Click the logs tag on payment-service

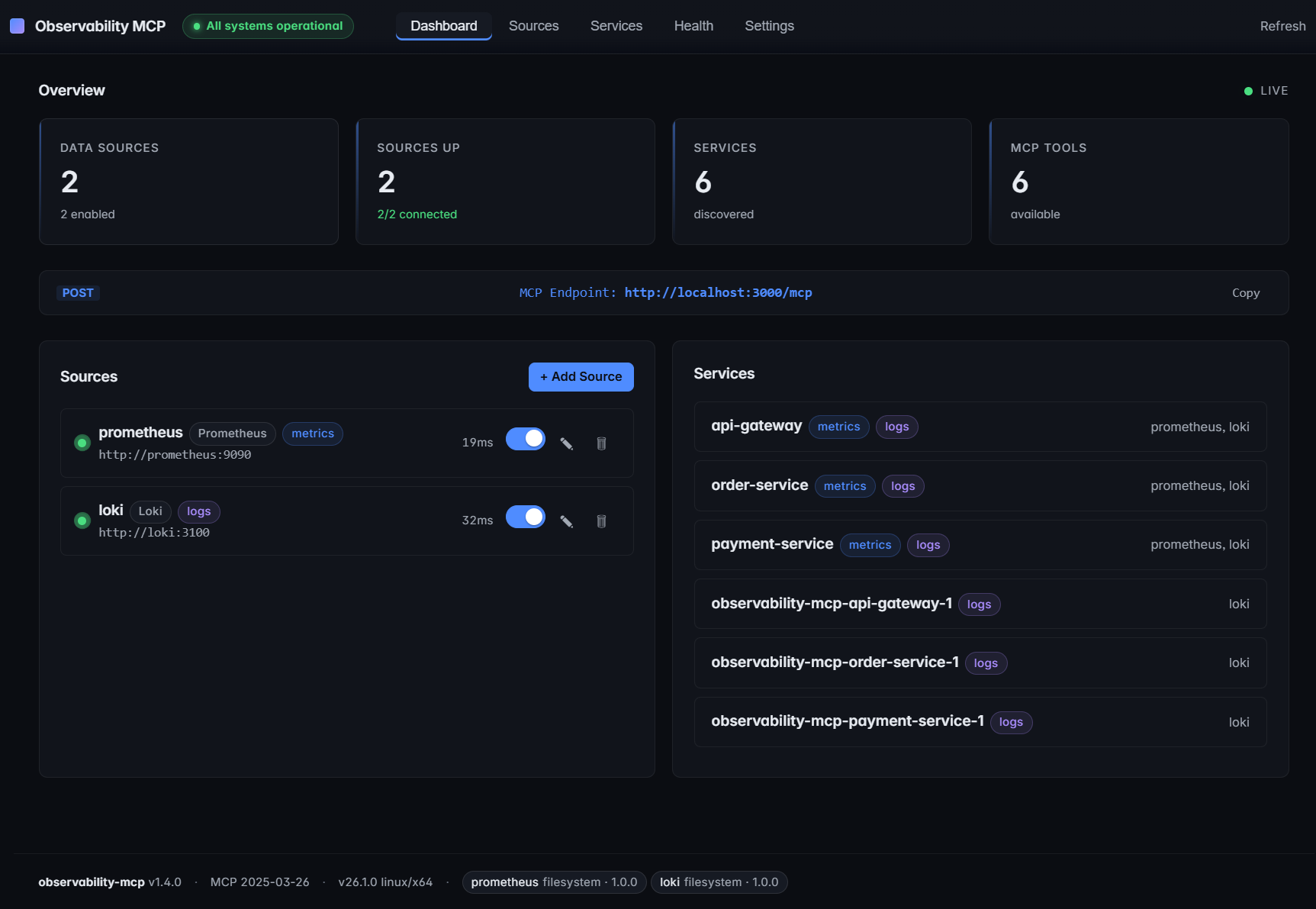pyautogui.click(x=928, y=545)
